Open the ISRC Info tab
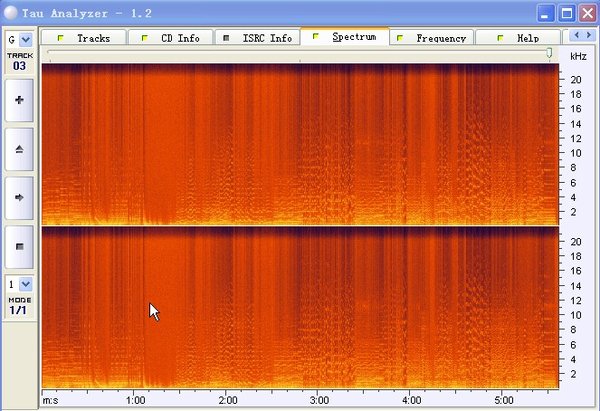Image resolution: width=600 pixels, height=411 pixels. coord(258,38)
